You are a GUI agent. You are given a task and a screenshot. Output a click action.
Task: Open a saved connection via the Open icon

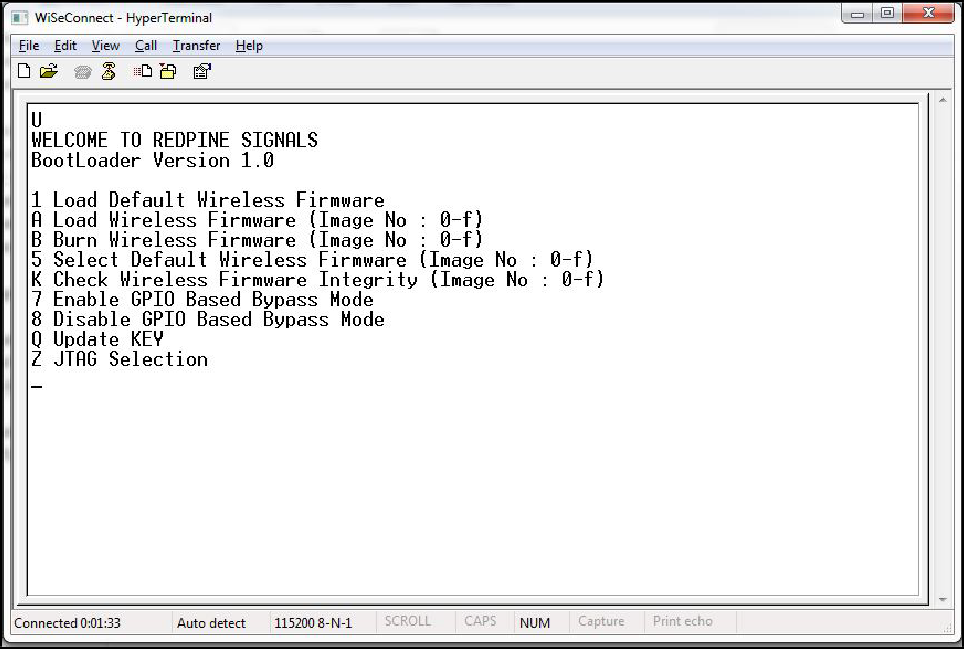[x=48, y=70]
